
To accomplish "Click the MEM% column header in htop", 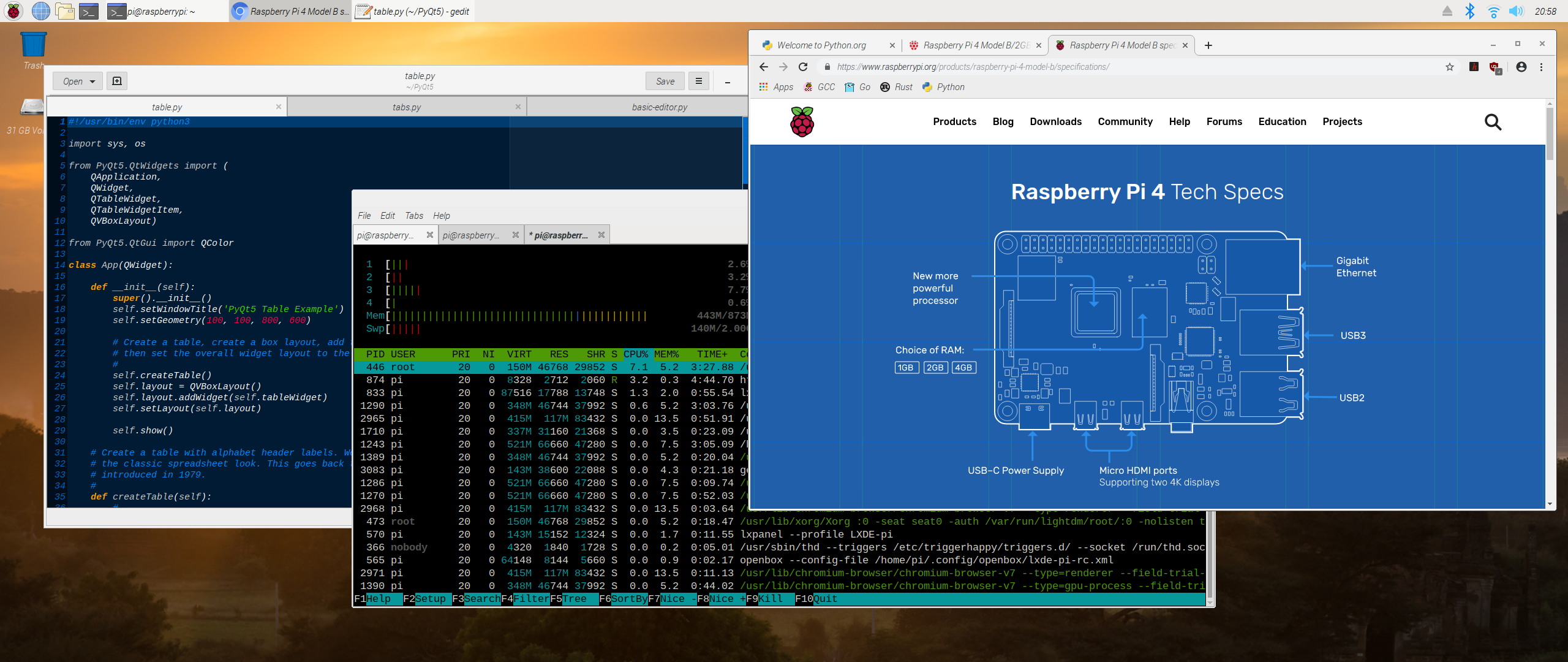I will [666, 354].
